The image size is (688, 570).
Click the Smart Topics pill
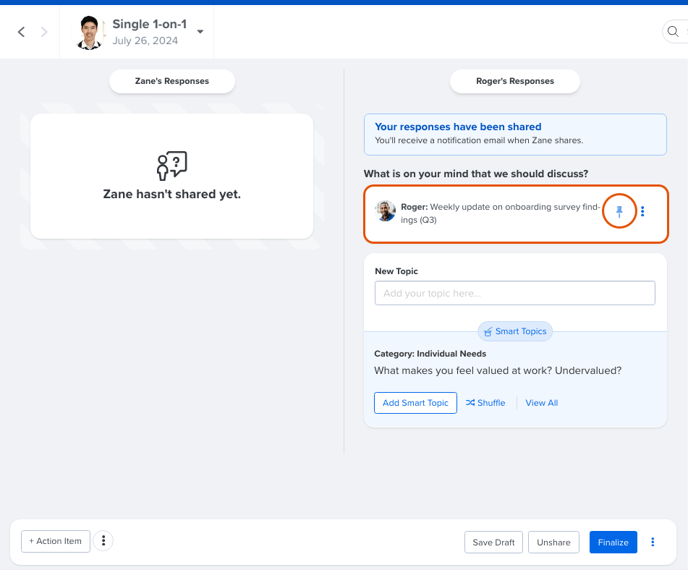tap(515, 331)
